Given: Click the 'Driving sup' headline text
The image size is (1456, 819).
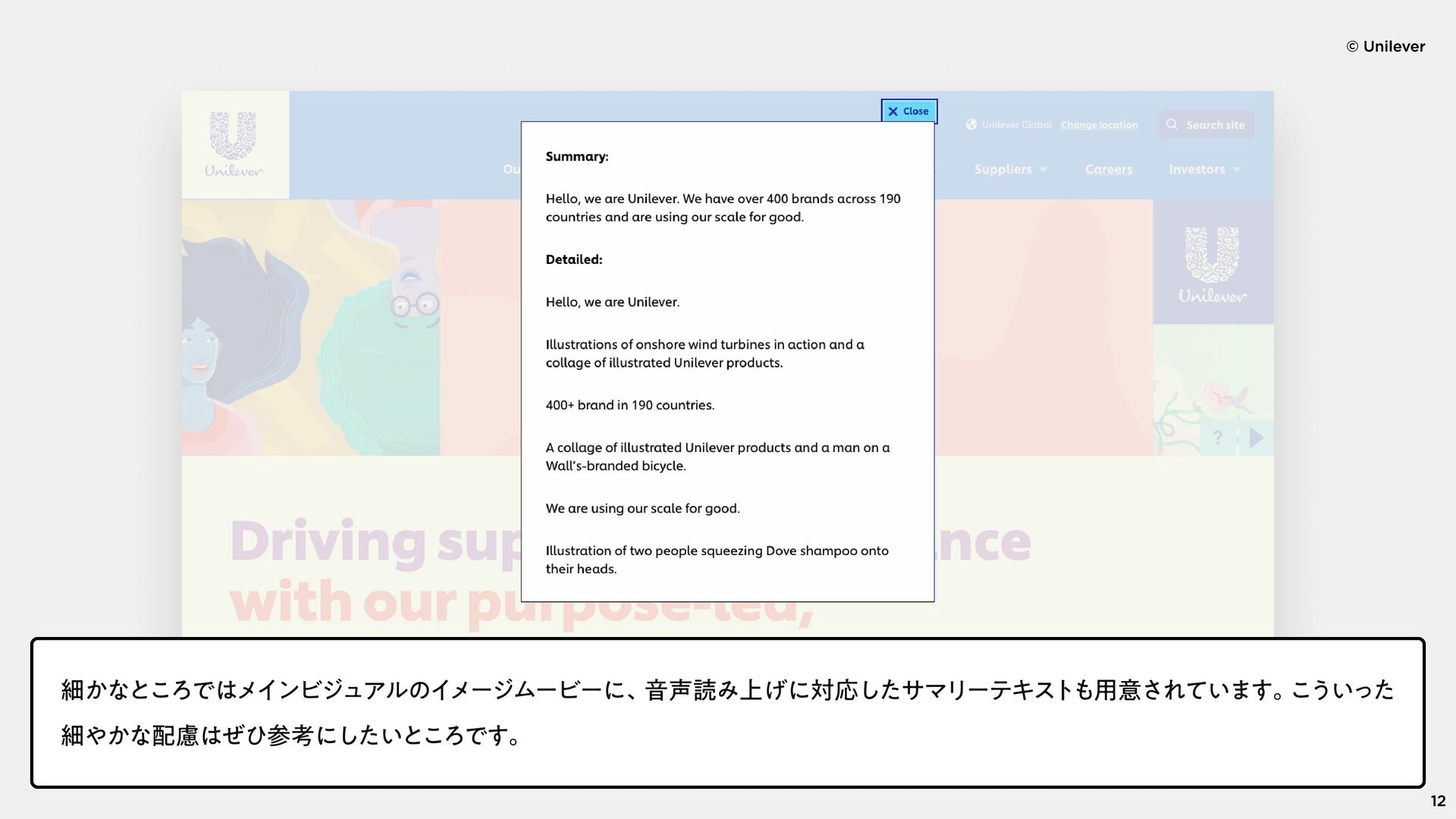Looking at the screenshot, I should 375,541.
